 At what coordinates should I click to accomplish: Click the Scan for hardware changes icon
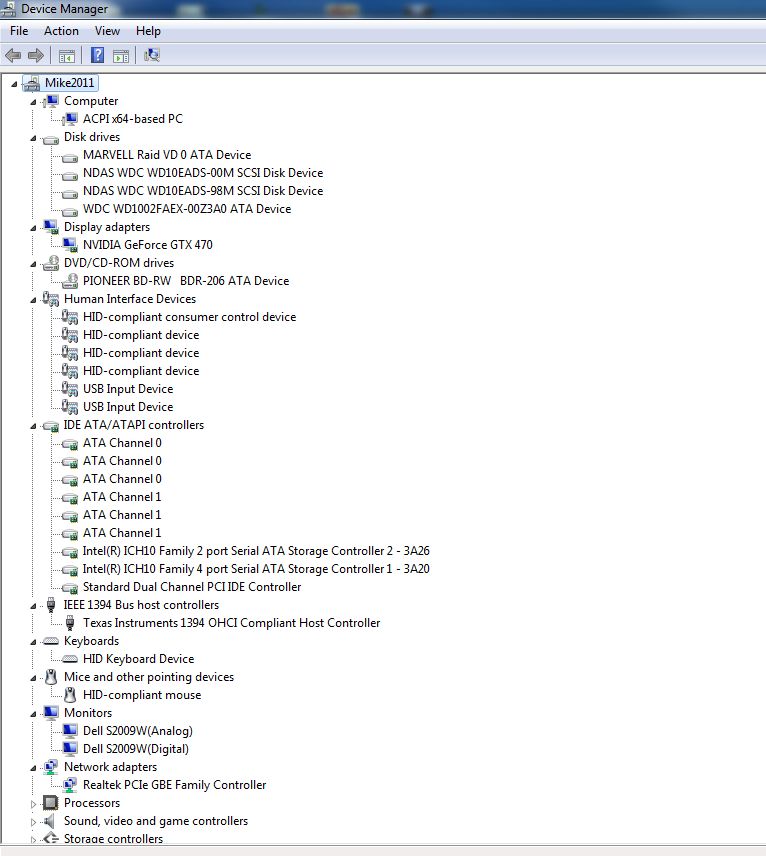(x=151, y=55)
